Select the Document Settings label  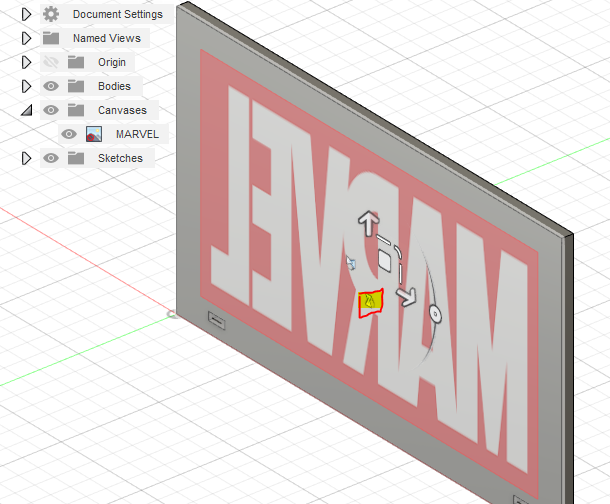[118, 14]
